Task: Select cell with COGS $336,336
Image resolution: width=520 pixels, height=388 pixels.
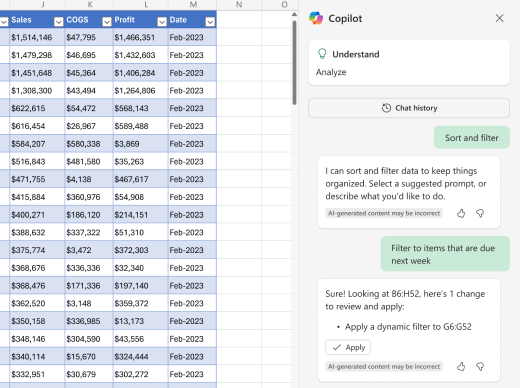Action: click(89, 268)
